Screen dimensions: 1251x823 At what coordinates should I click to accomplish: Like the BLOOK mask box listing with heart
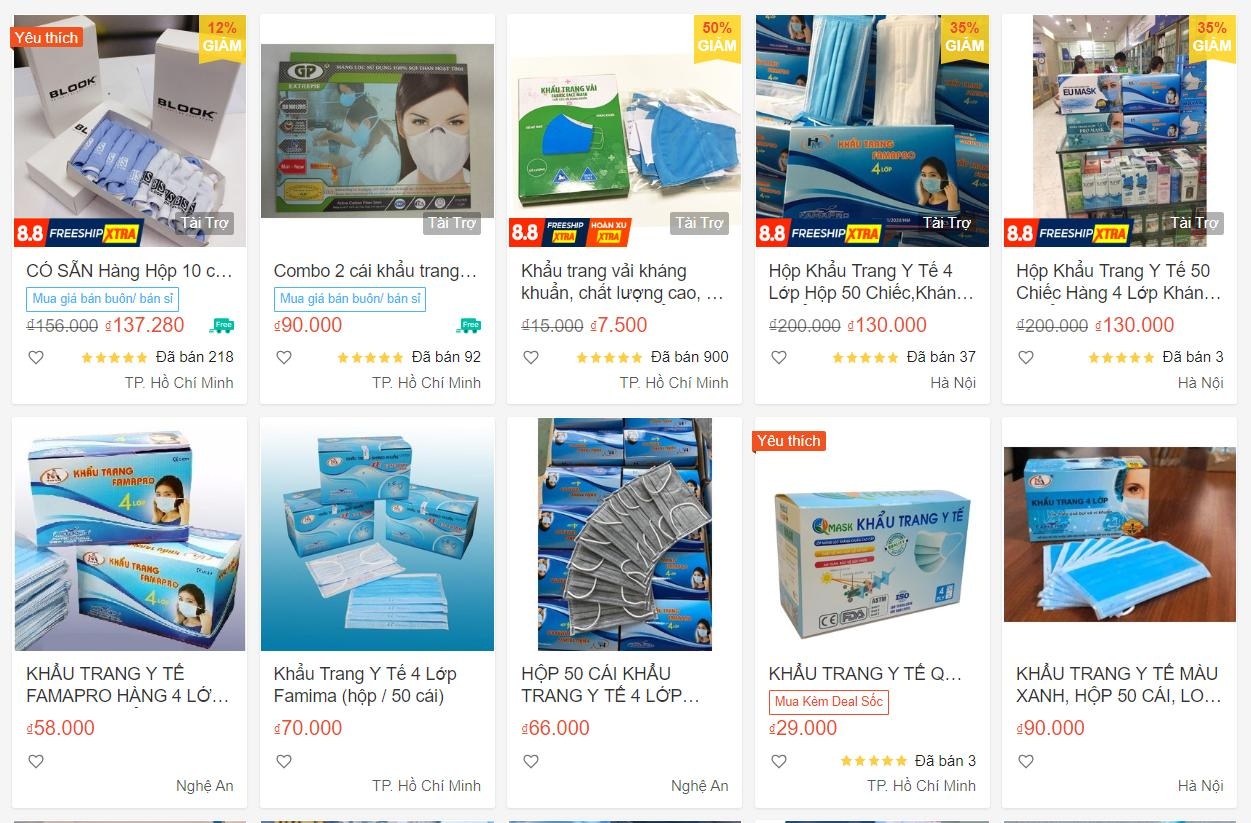[36, 357]
